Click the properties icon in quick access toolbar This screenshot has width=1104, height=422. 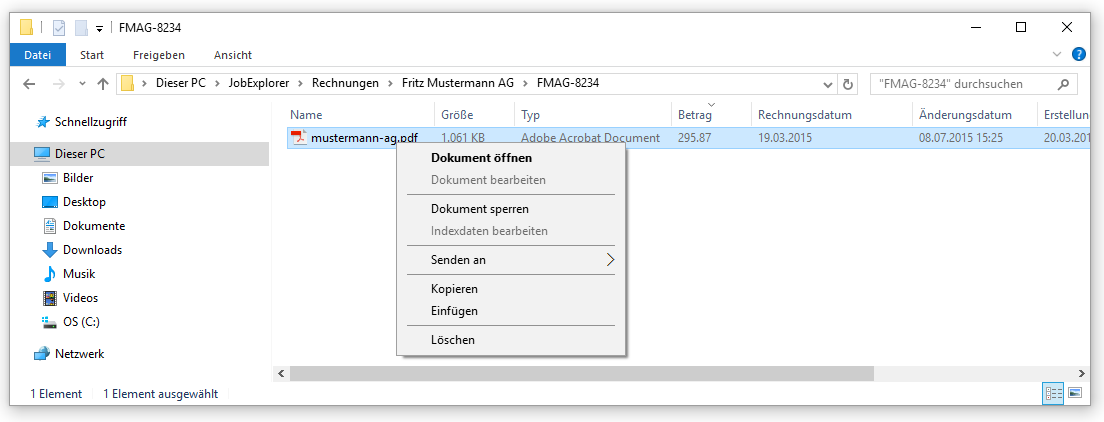[58, 27]
